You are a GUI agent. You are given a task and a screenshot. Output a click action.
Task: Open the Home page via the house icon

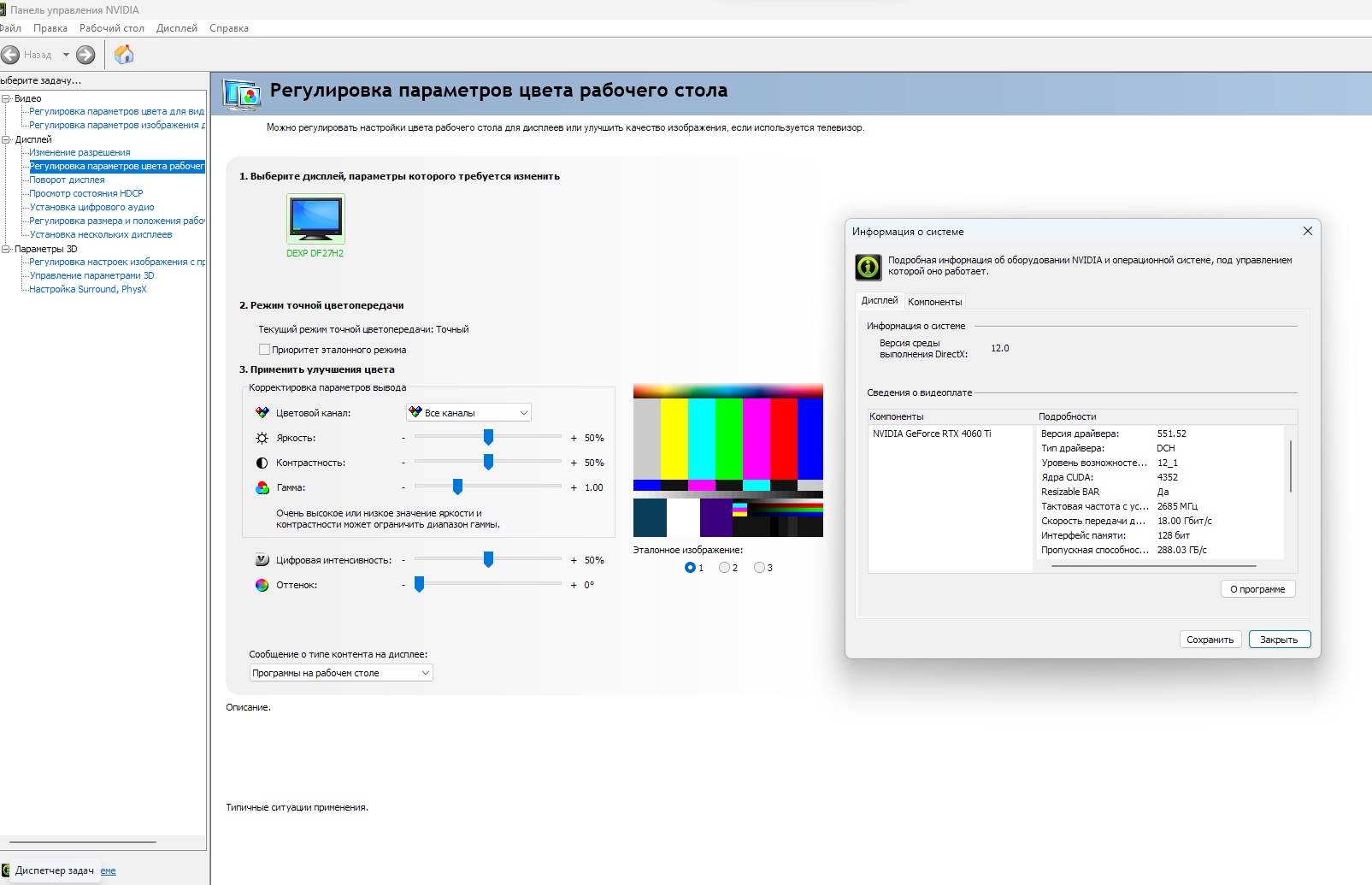(124, 55)
